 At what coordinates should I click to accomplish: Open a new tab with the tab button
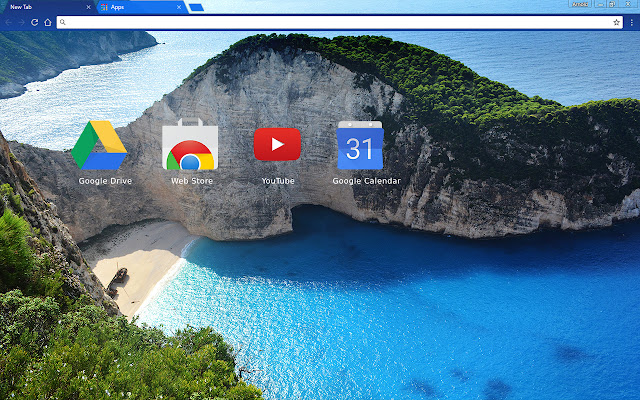tap(196, 7)
